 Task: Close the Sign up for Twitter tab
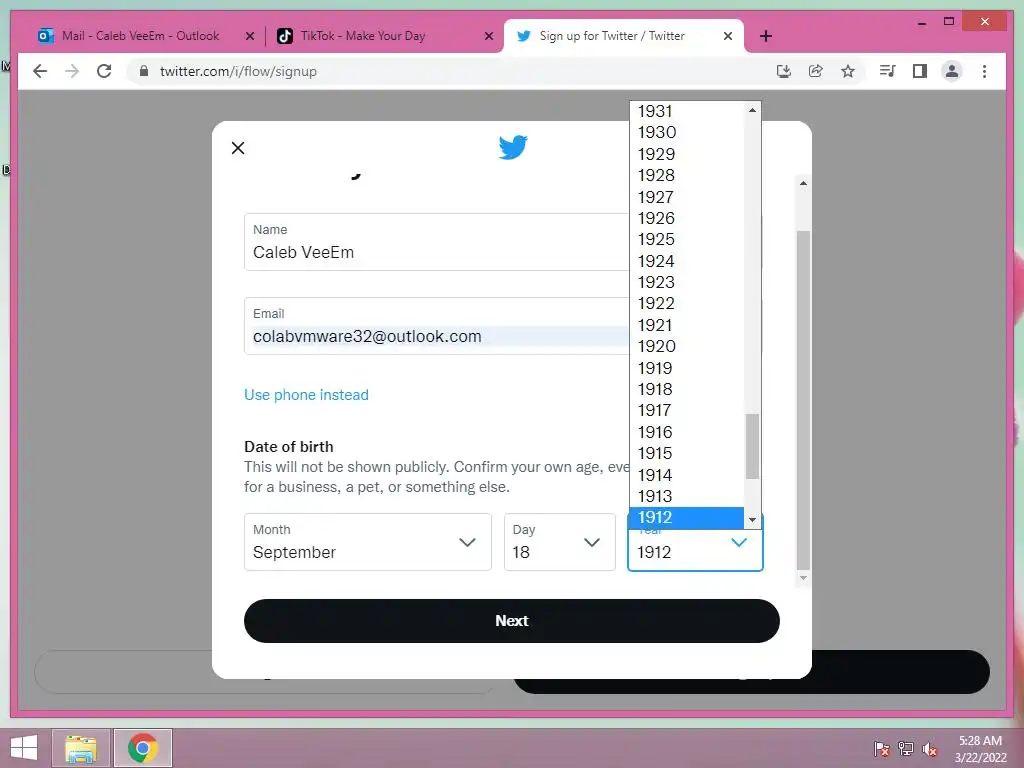728,37
